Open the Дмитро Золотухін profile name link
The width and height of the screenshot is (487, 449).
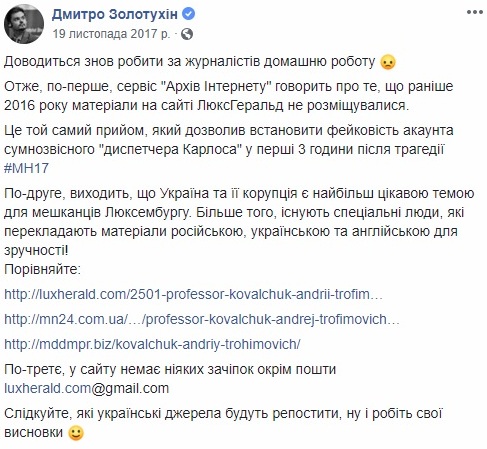pos(115,14)
